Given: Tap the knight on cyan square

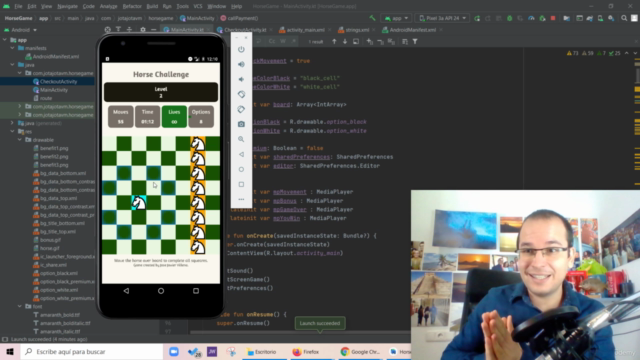Looking at the screenshot, I should point(139,202).
